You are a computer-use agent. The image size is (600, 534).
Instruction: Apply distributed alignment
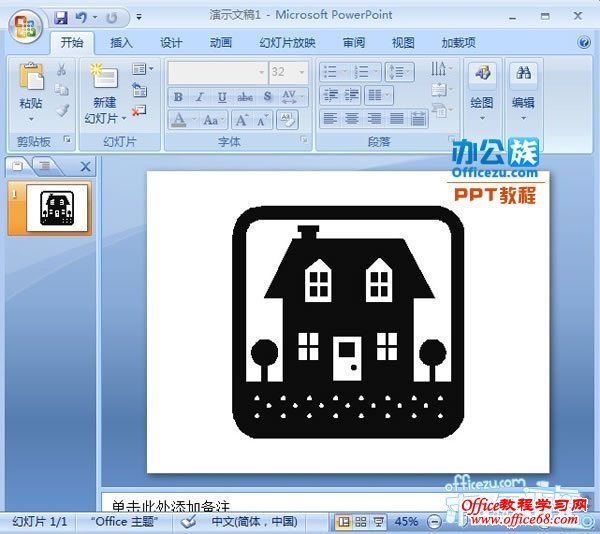(x=418, y=119)
